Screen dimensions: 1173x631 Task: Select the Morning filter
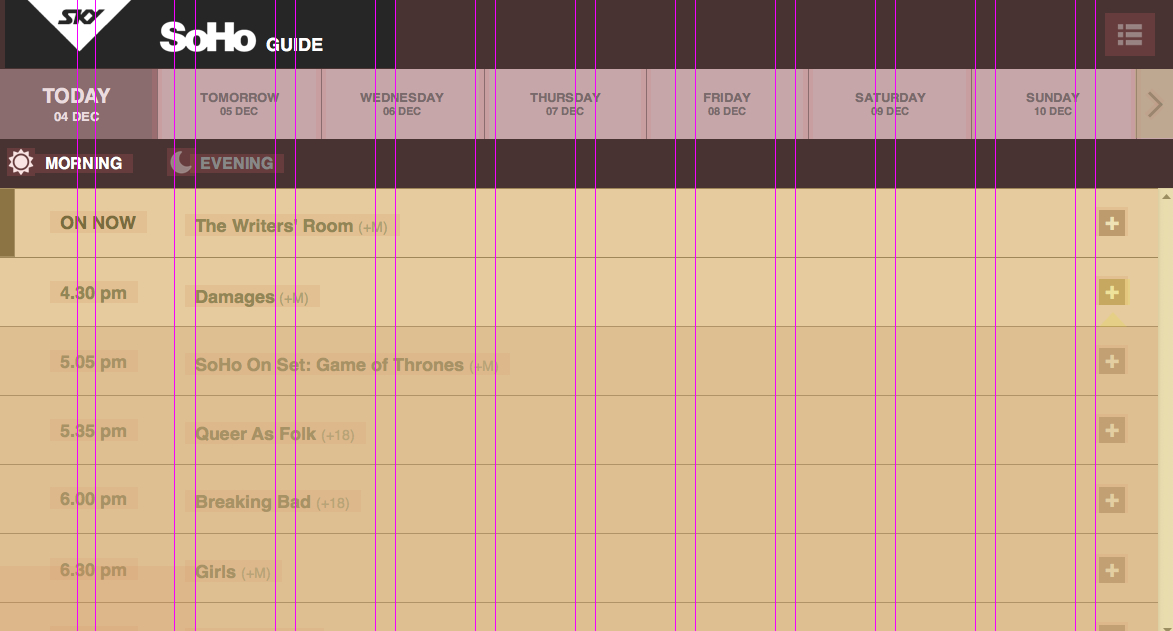click(x=70, y=163)
